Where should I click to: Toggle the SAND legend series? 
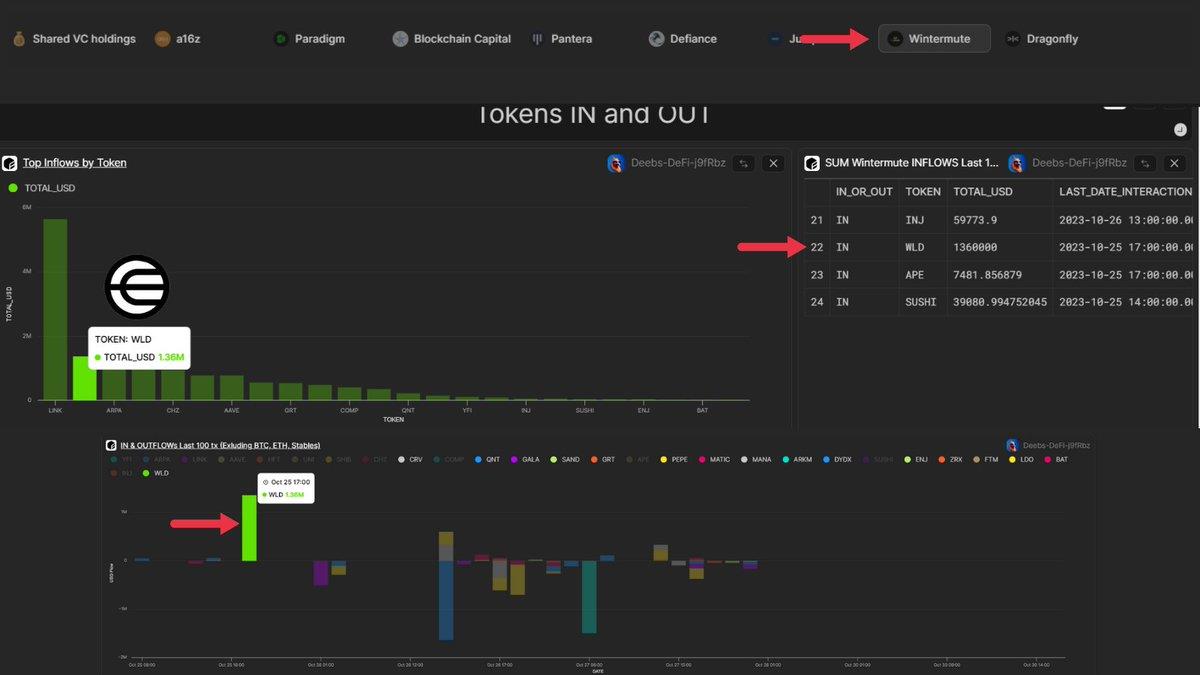566,459
